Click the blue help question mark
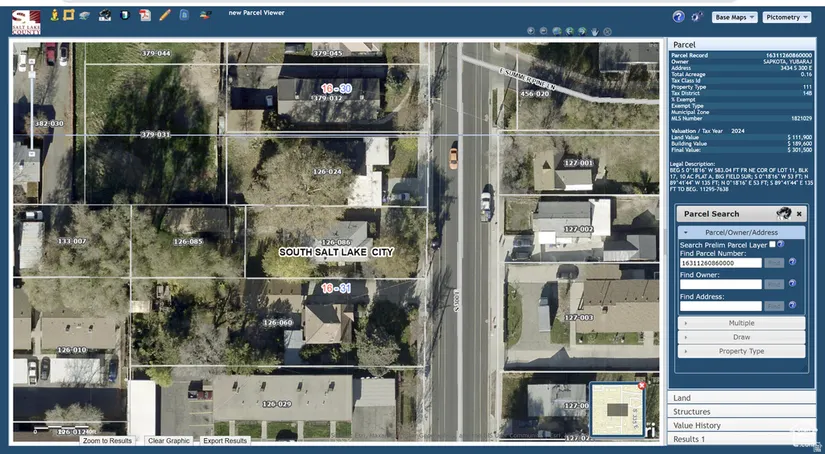825x454 pixels. coord(678,17)
